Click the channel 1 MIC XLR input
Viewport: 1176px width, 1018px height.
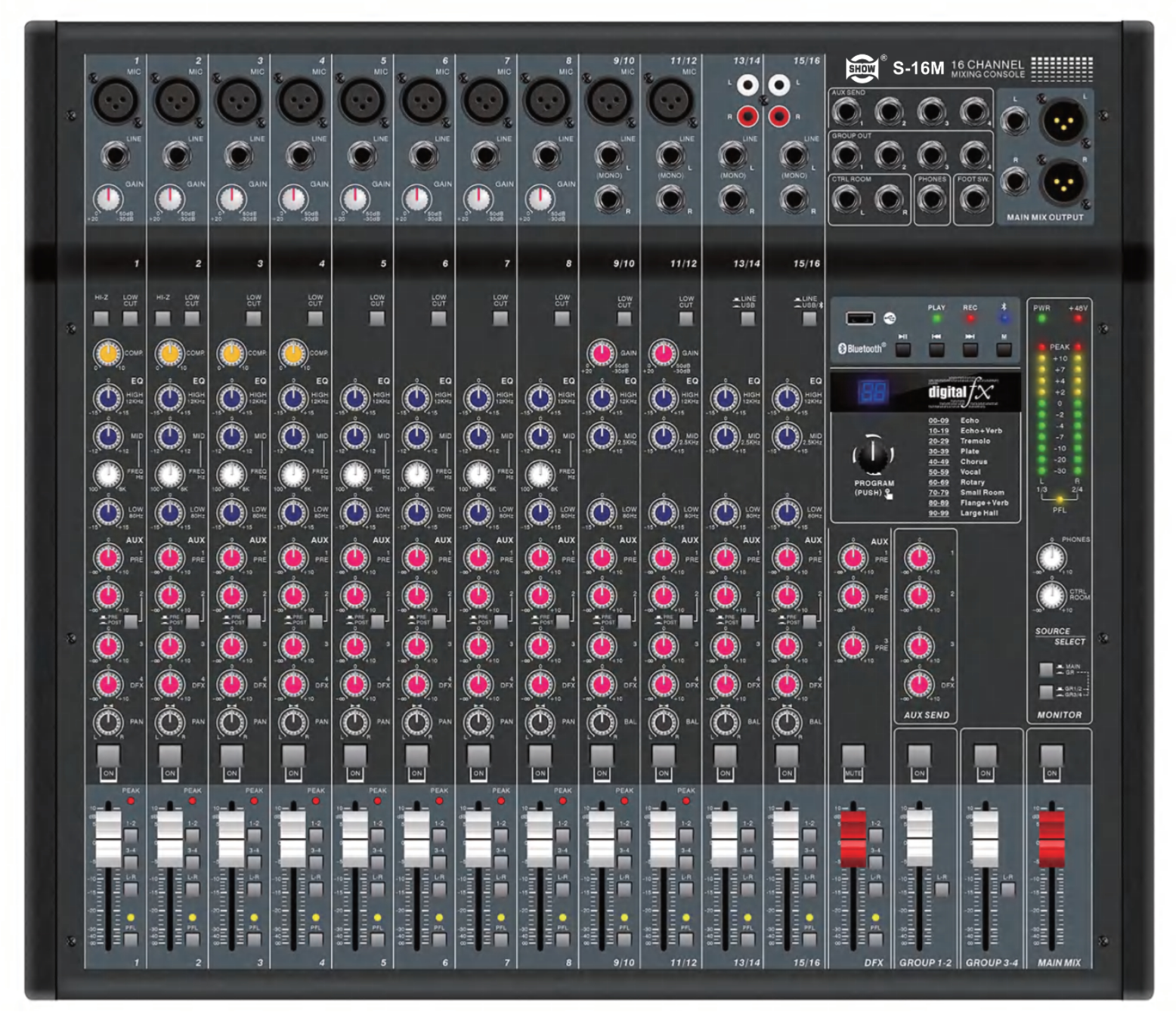tap(115, 101)
